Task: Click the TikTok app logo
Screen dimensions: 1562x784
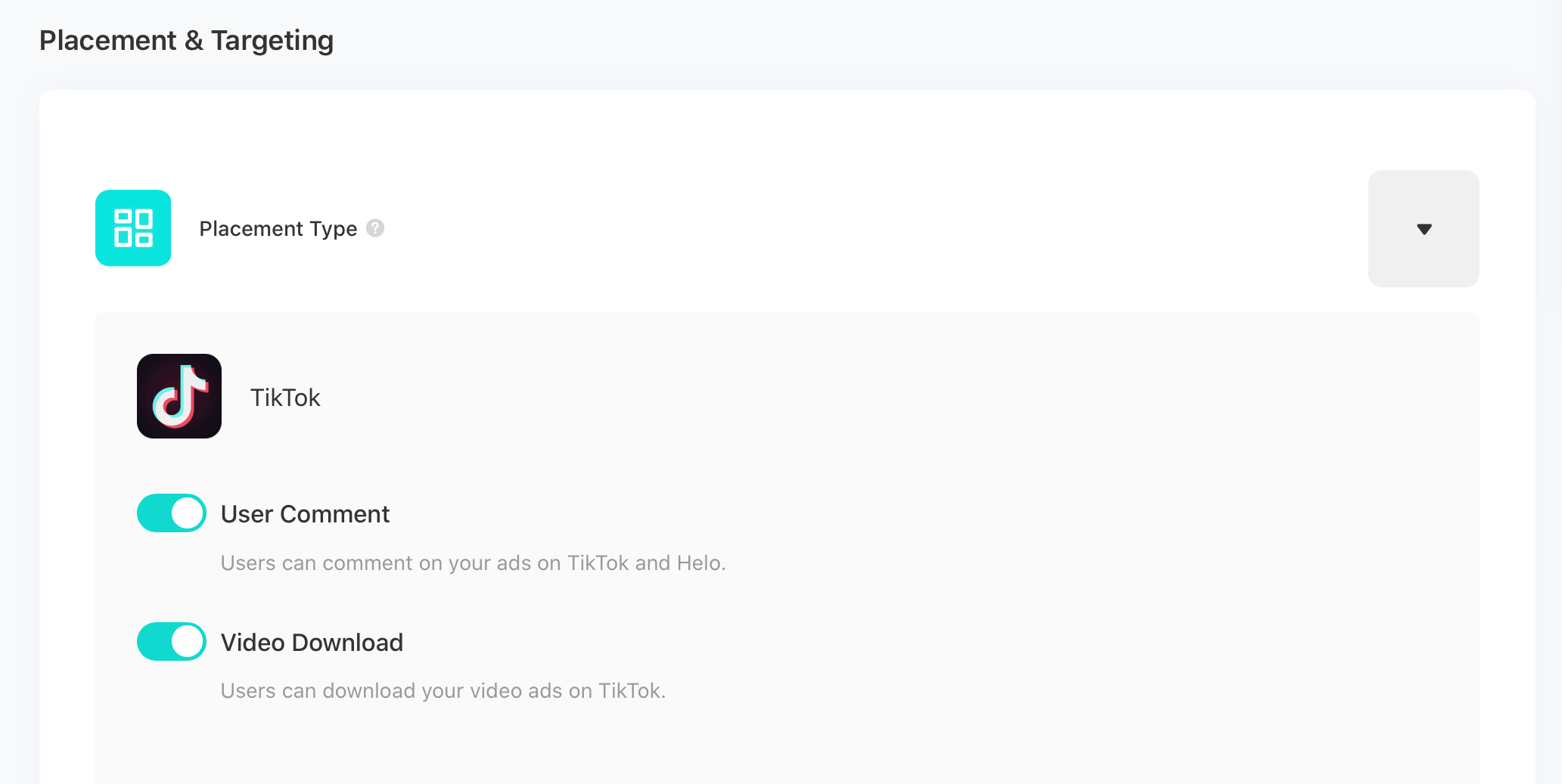Action: [x=179, y=396]
